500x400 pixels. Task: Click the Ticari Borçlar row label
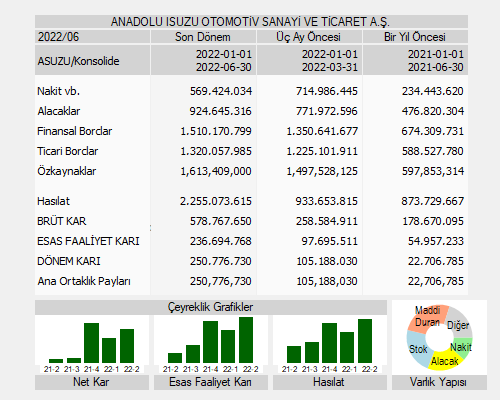[68, 151]
